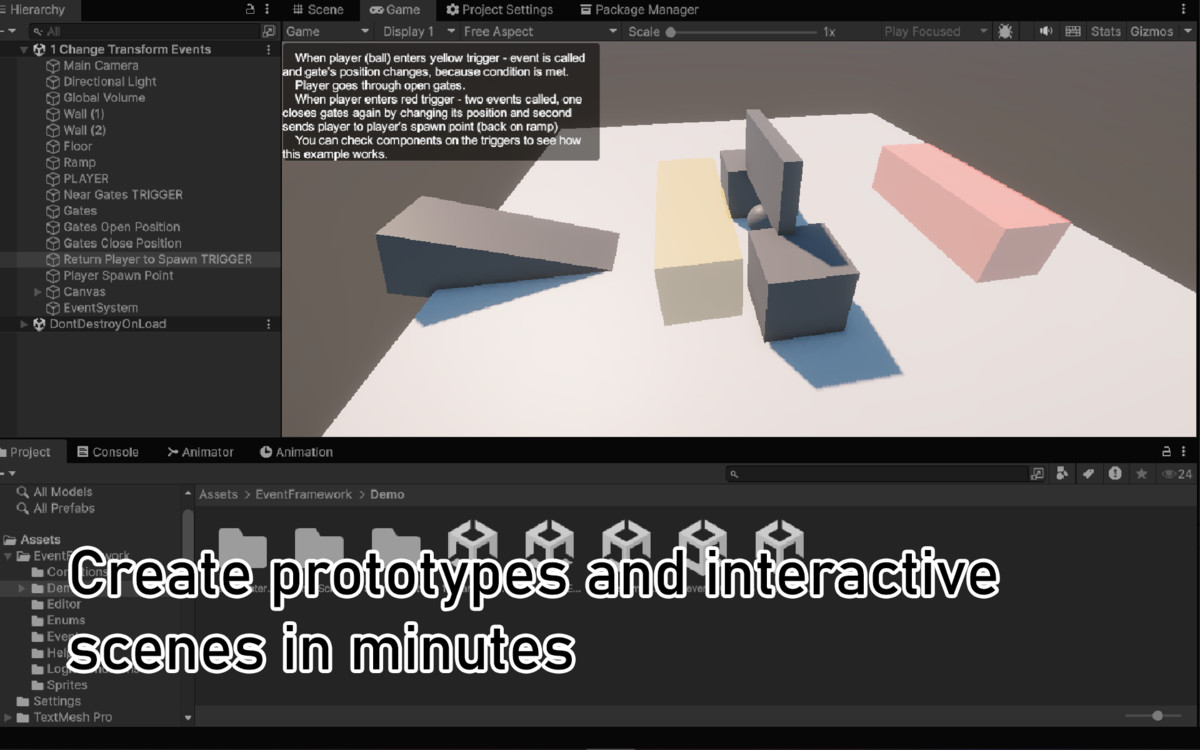Open the Gizmos dropdown arrow

tap(1186, 31)
